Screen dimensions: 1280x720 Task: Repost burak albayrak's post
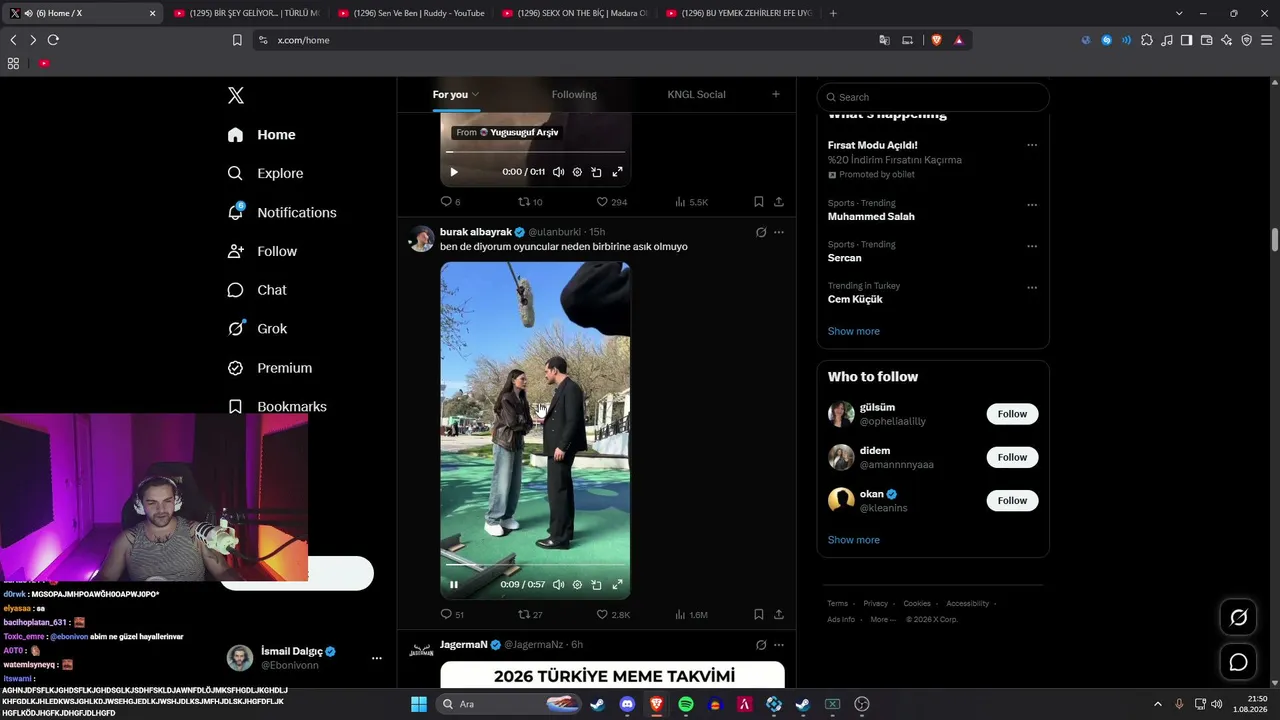pyautogui.click(x=530, y=615)
